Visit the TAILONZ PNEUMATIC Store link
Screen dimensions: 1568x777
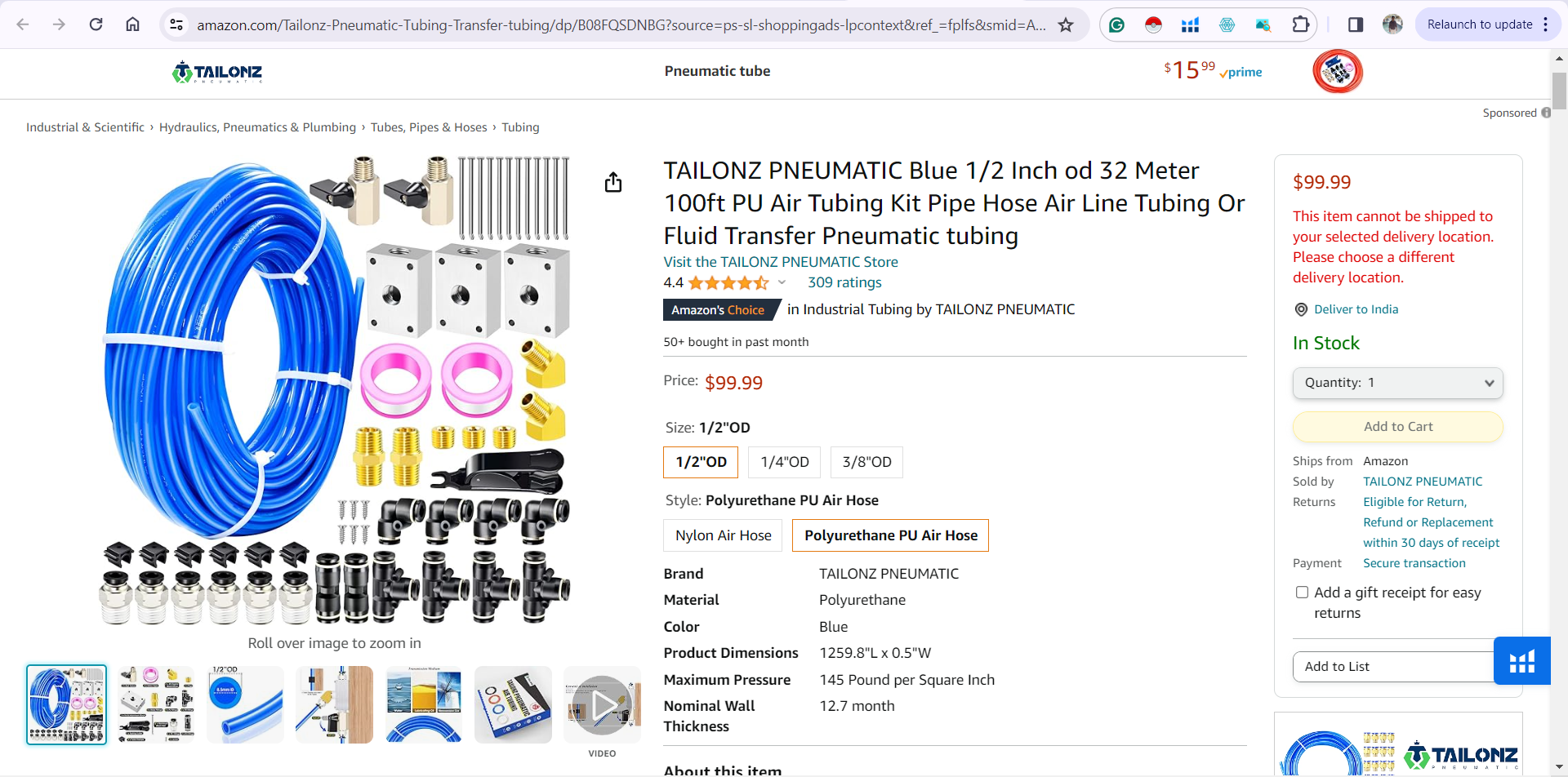coord(780,261)
